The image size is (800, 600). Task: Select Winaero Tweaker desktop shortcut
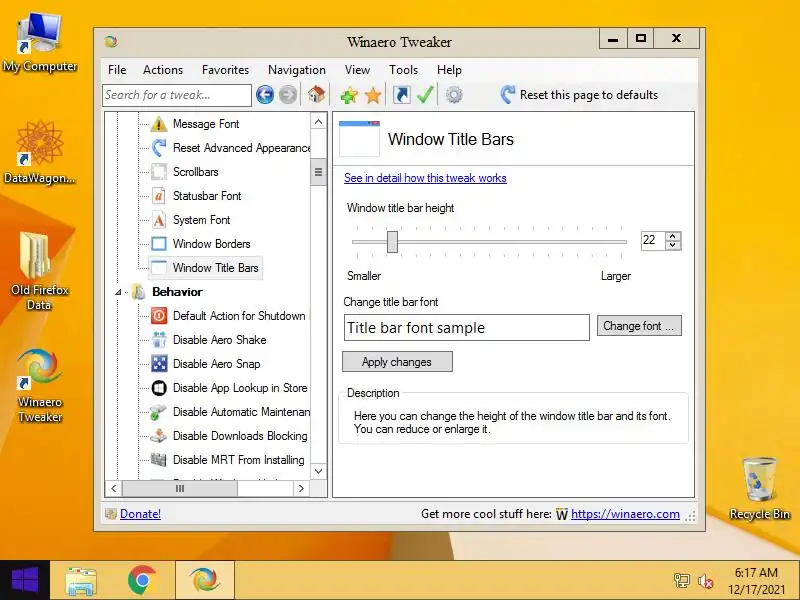39,385
